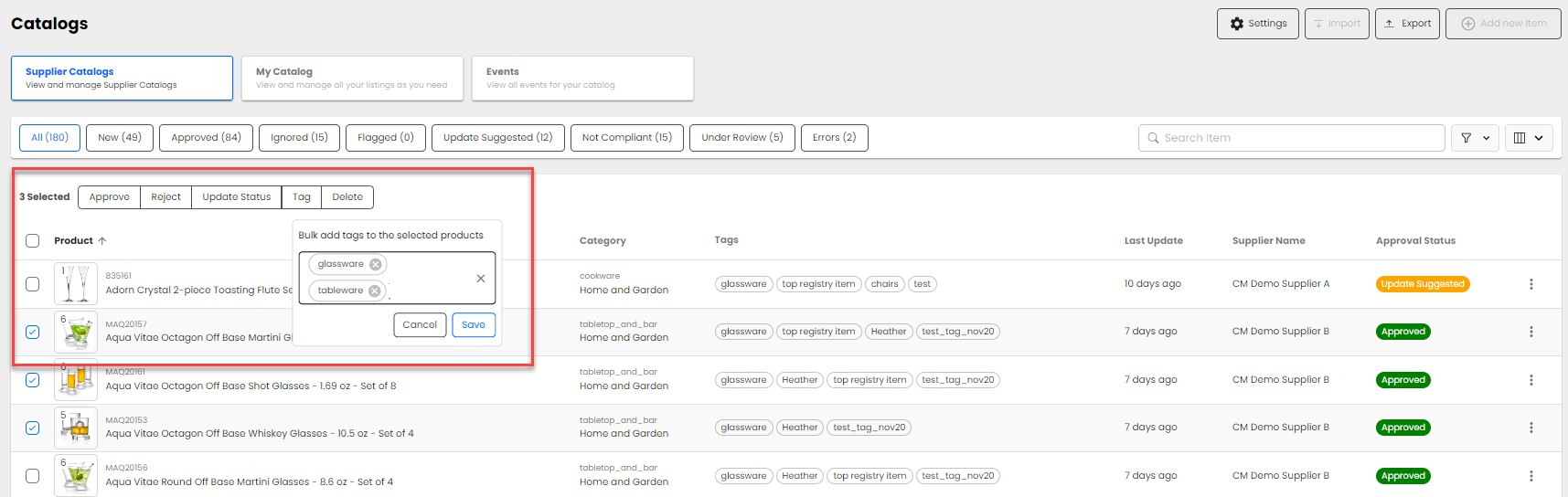1568x497 pixels.
Task: Click the Product sort arrow
Action: (102, 241)
